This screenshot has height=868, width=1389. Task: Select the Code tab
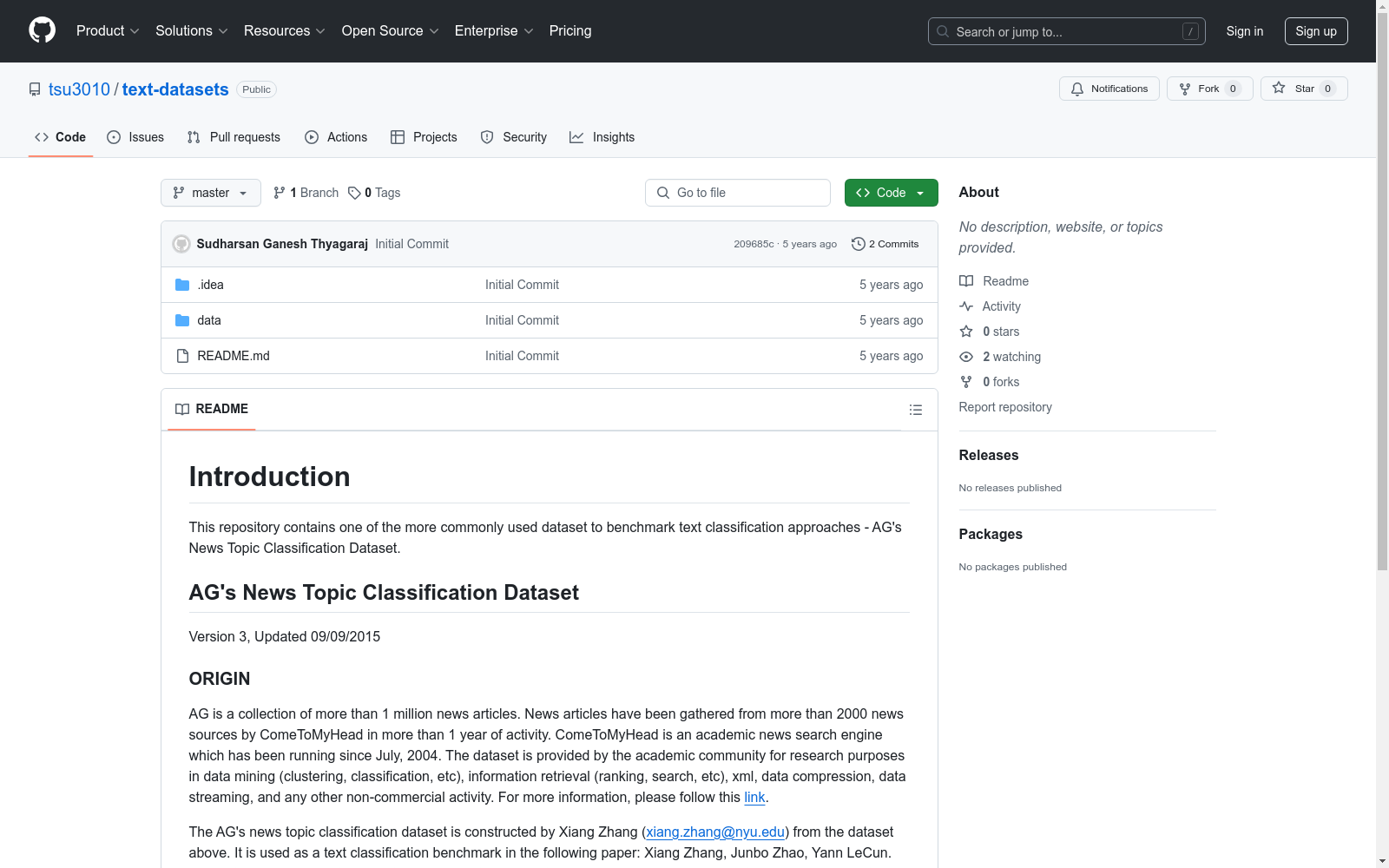click(61, 137)
